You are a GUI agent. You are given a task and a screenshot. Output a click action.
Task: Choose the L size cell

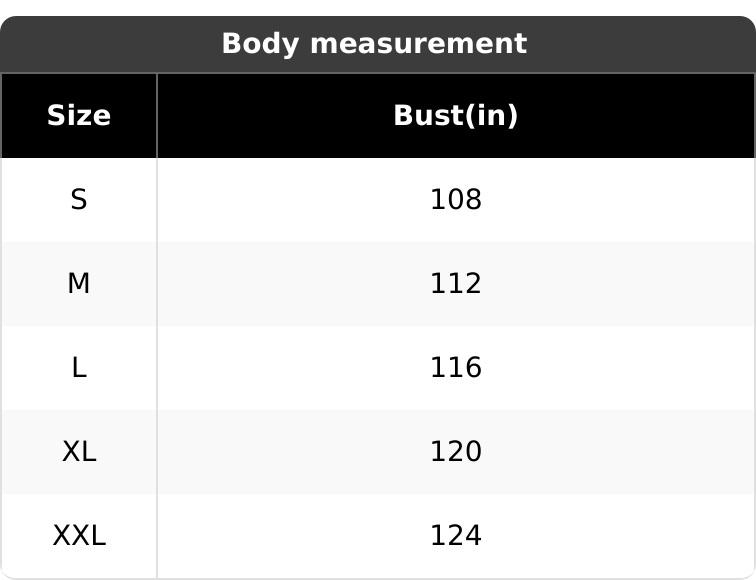pos(79,368)
